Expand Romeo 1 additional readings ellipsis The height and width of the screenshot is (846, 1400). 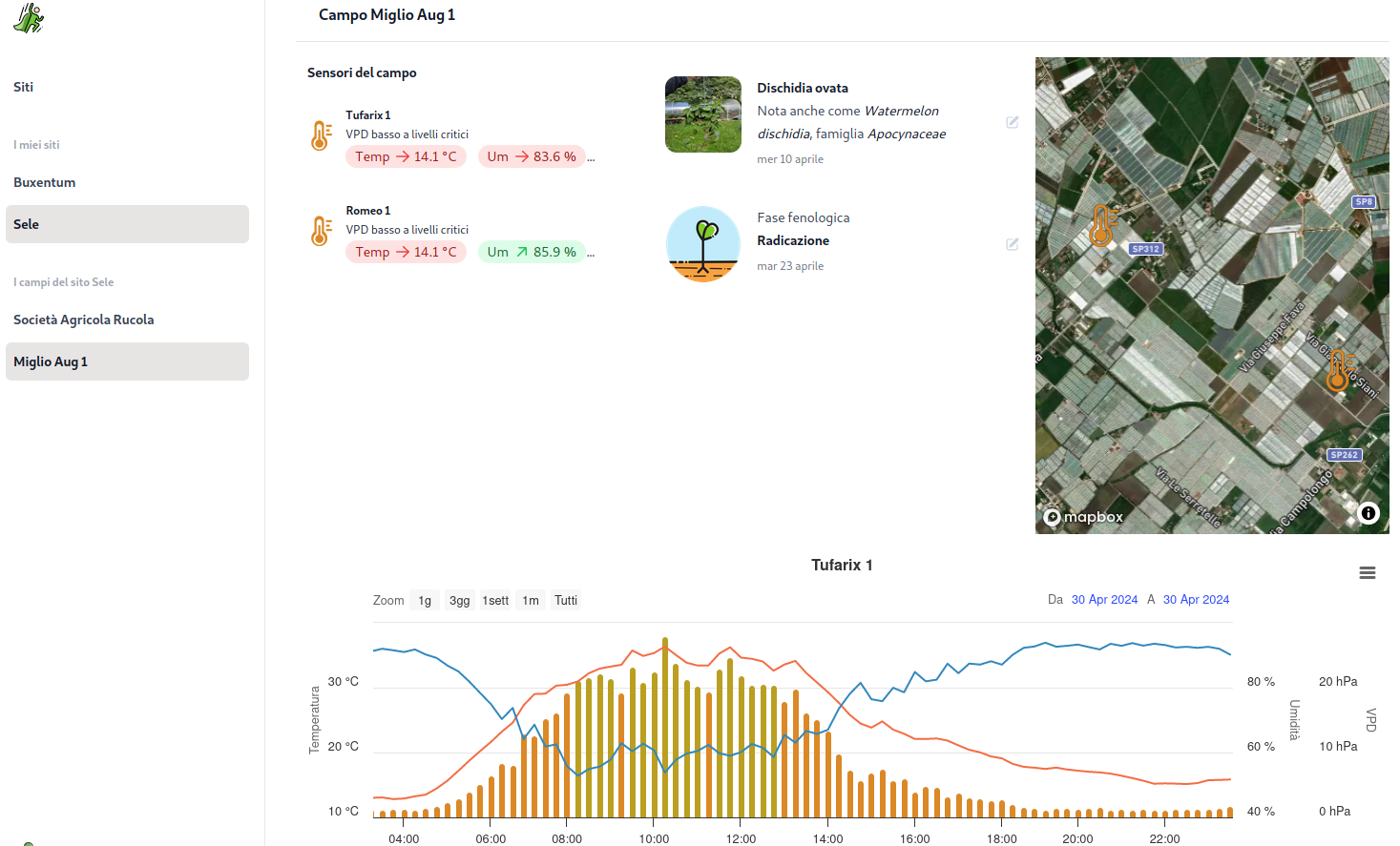(x=592, y=254)
